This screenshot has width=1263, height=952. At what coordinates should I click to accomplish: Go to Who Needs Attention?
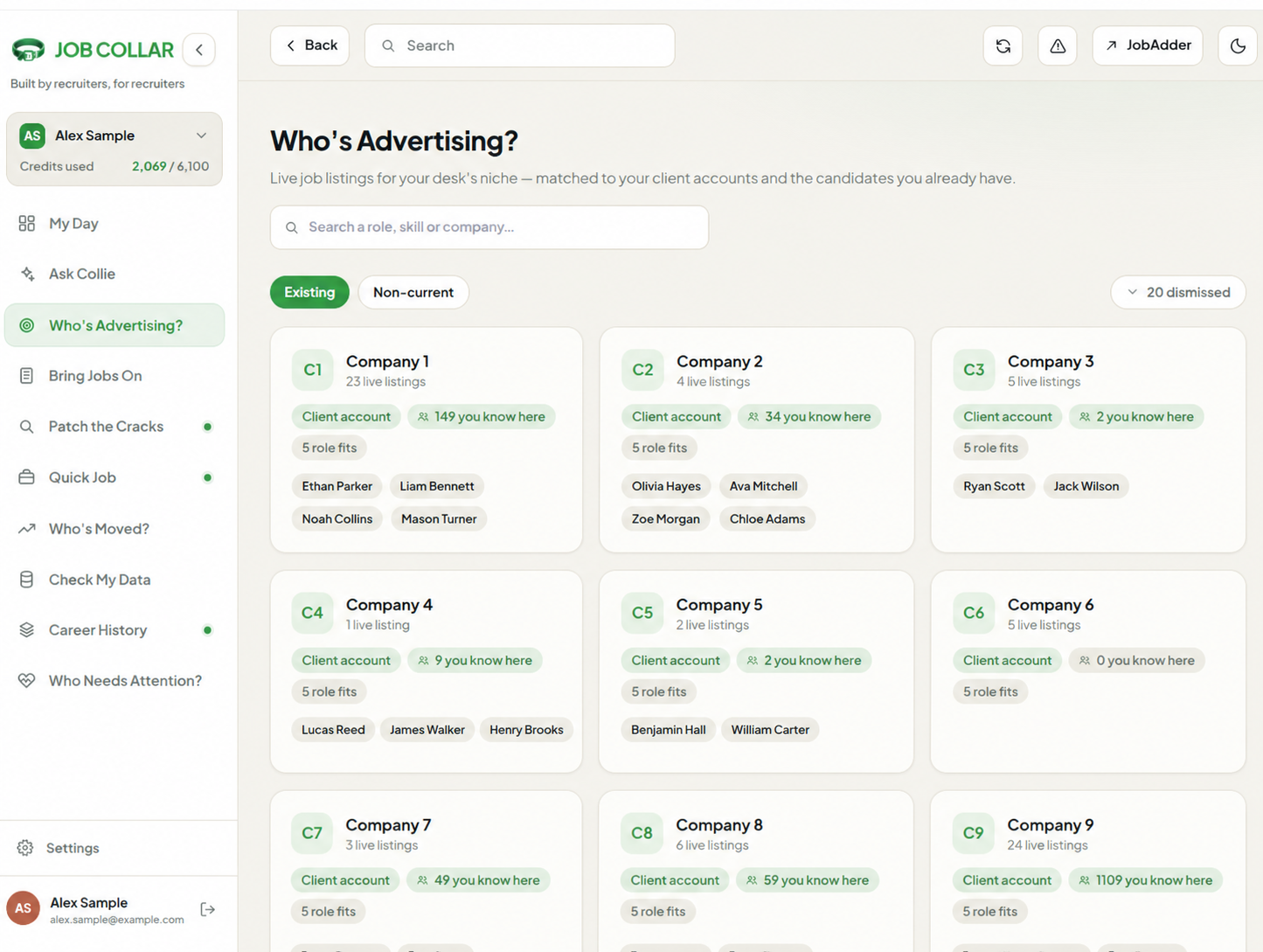coord(115,681)
